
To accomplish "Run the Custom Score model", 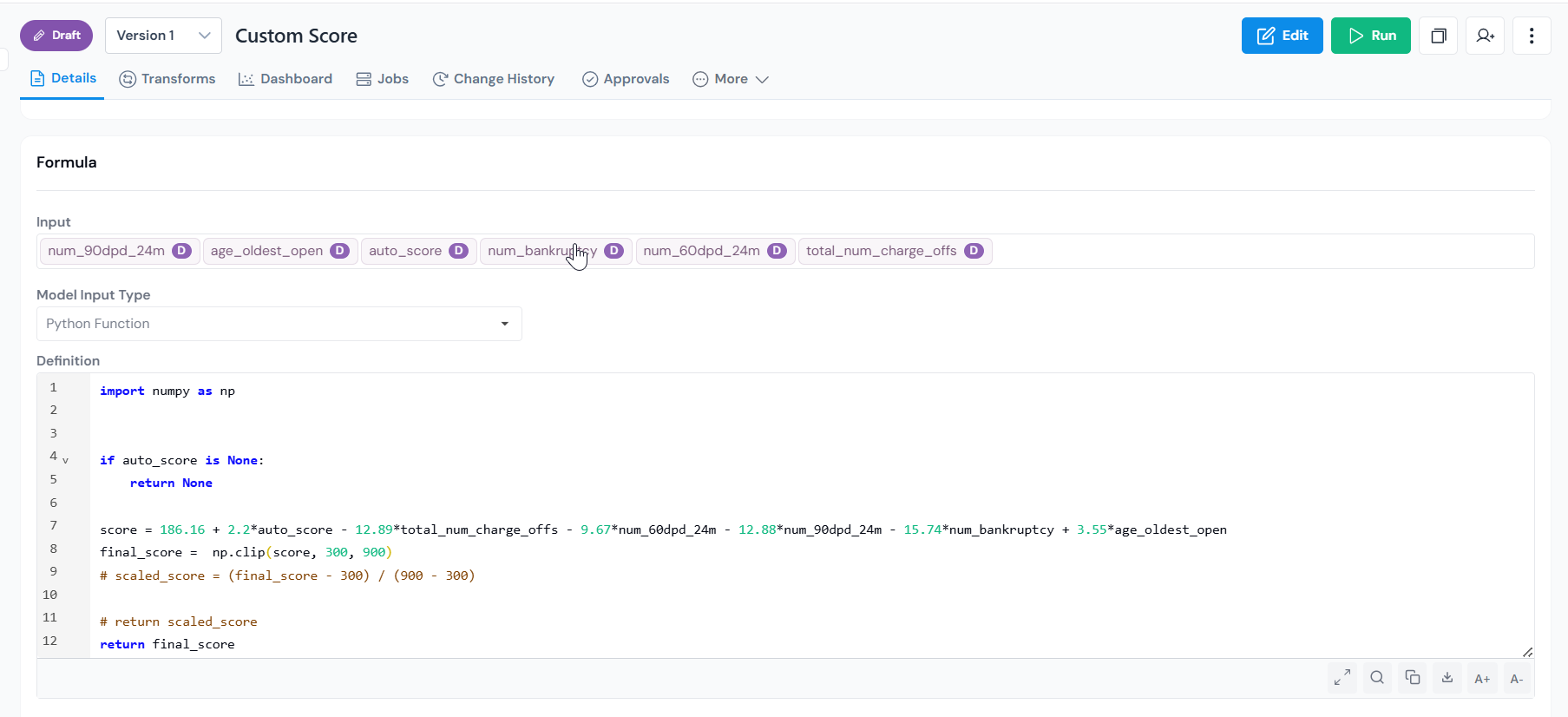I will point(1370,36).
